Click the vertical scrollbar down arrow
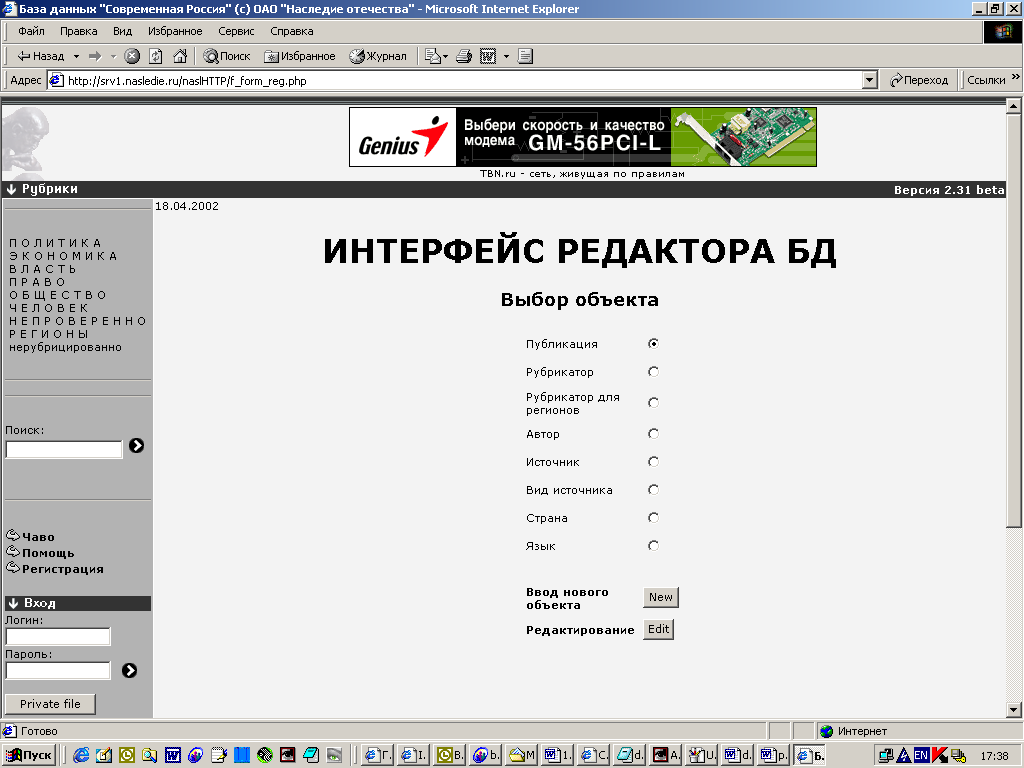The image size is (1024, 768). 1014,710
